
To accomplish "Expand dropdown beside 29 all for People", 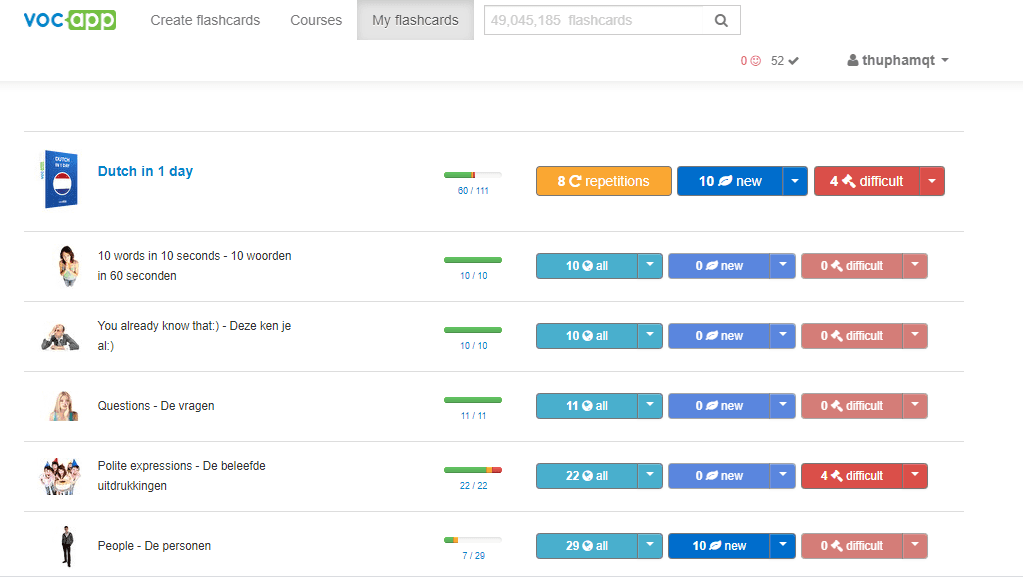I will [x=649, y=546].
